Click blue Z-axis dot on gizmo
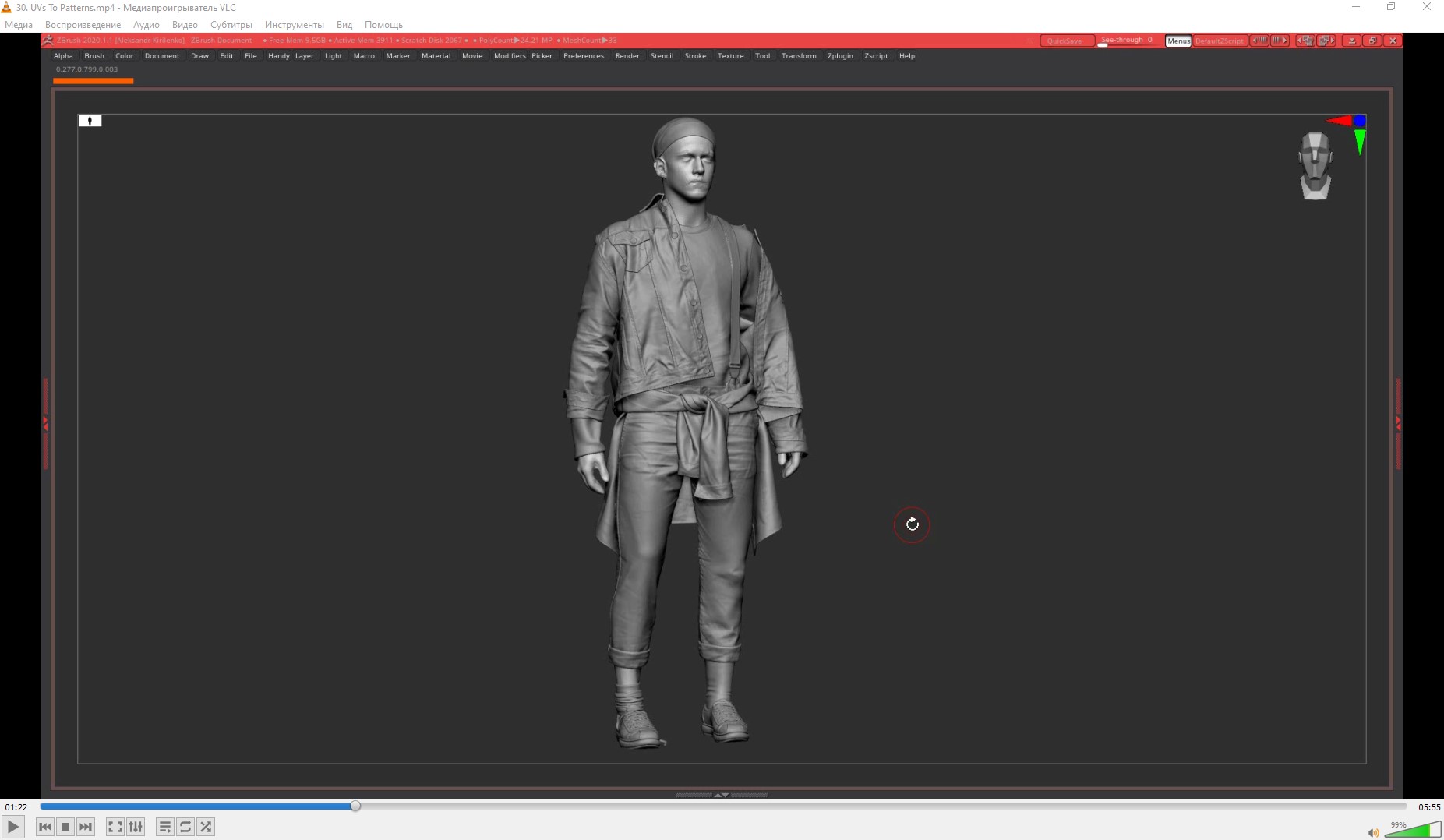Screen dimensions: 1444x840 coord(1360,121)
